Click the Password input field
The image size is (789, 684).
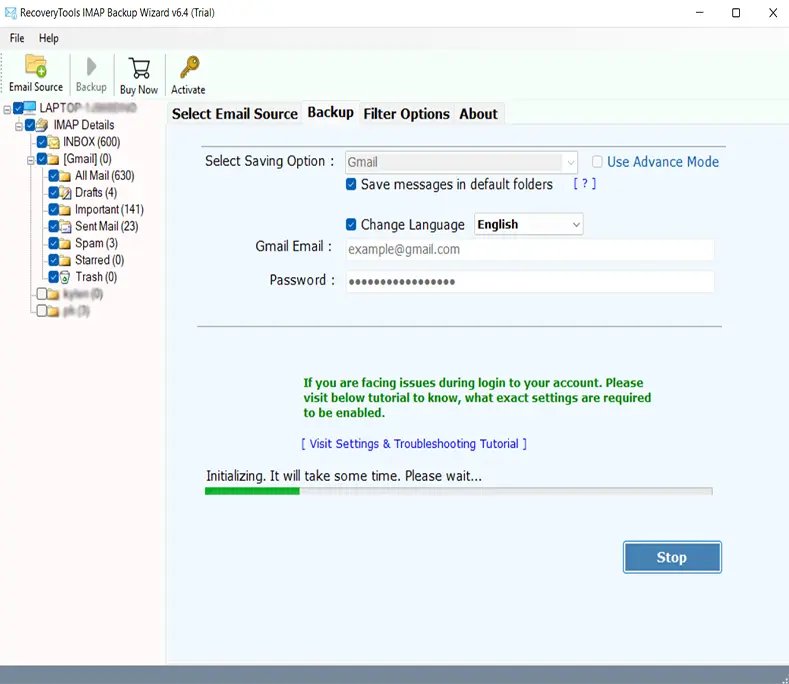click(530, 281)
